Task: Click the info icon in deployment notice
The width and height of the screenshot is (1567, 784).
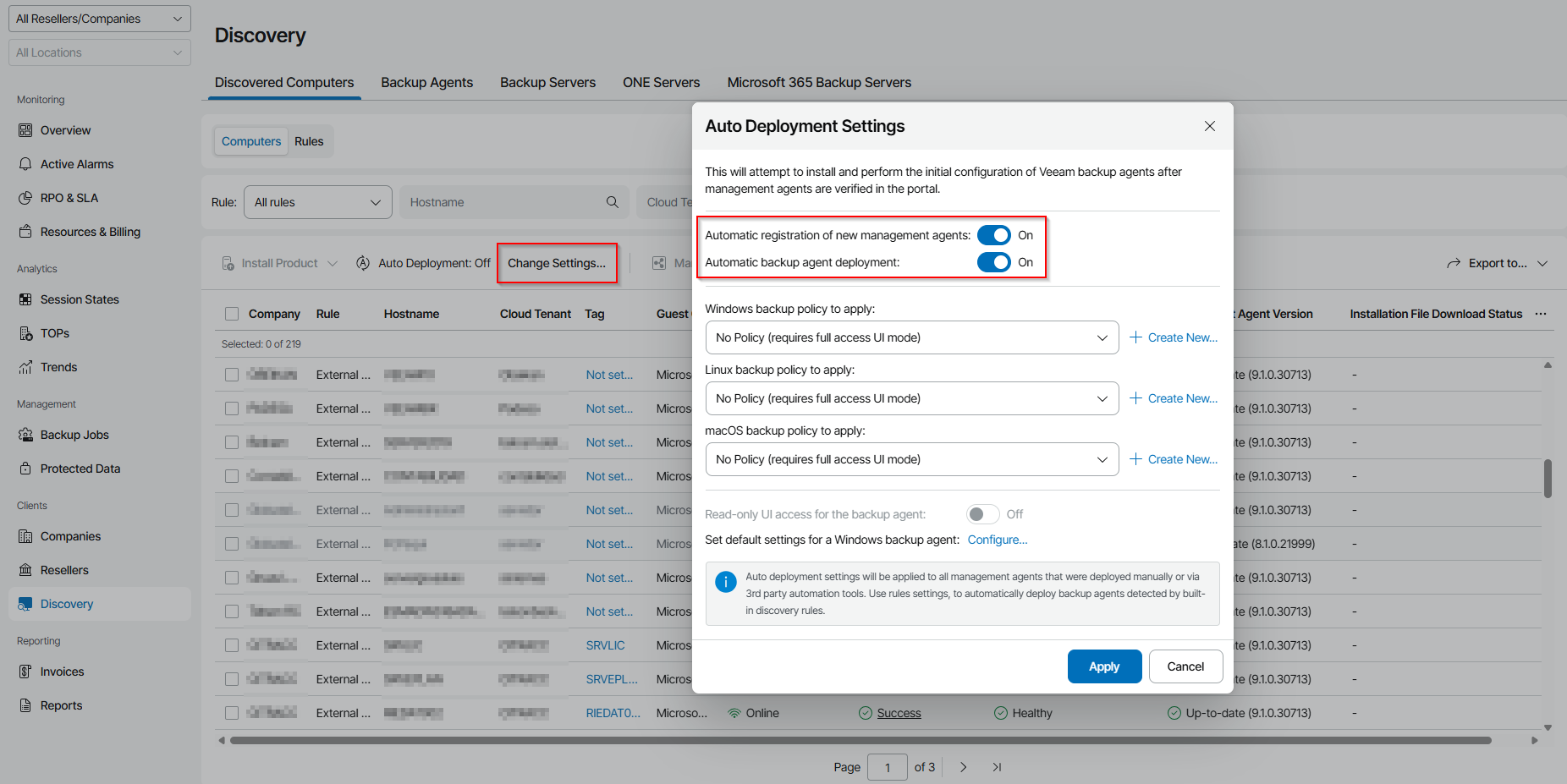Action: [x=725, y=582]
